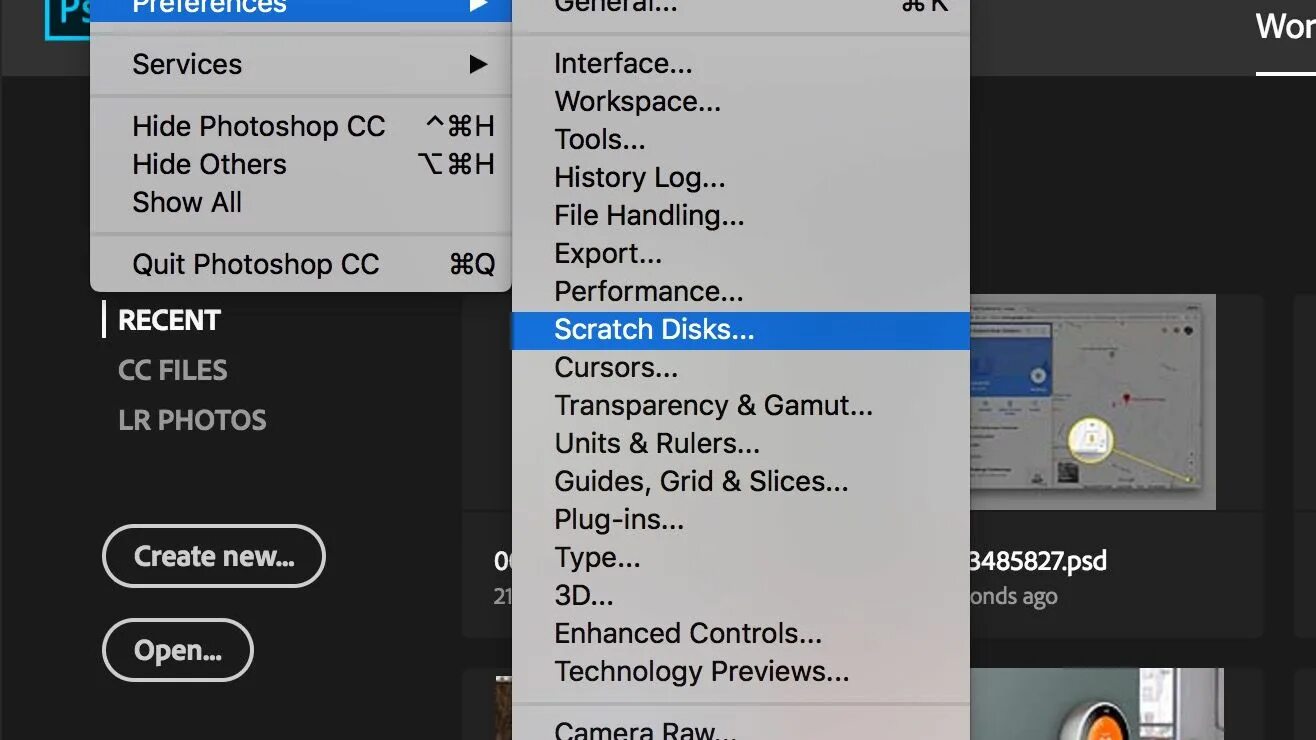This screenshot has width=1316, height=740.
Task: Open File Handling preferences
Action: [x=741, y=216]
